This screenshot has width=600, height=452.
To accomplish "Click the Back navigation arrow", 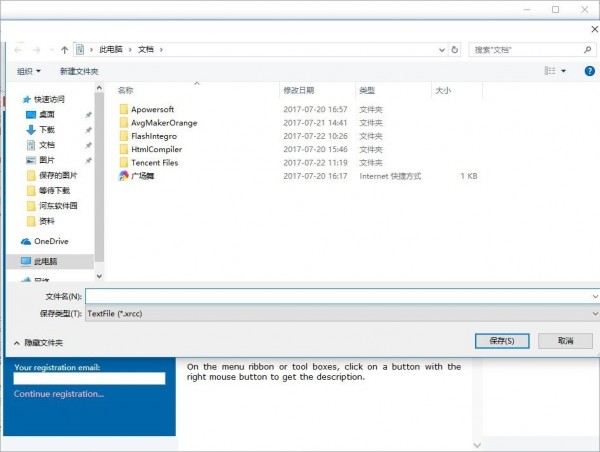I will [18, 49].
